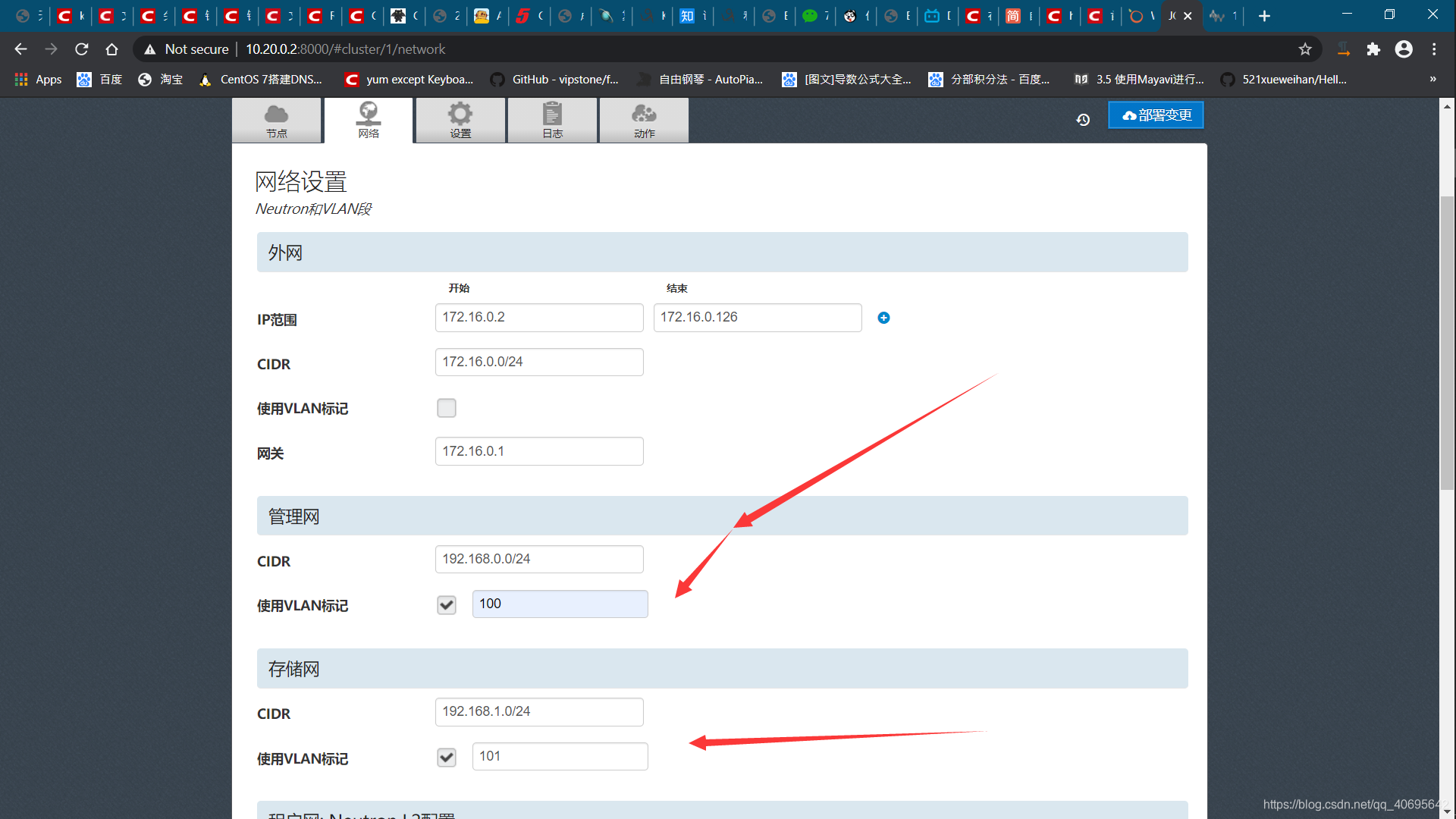The image size is (1456, 819).
Task: Click the 部署变更 deploy changes button
Action: pos(1156,115)
